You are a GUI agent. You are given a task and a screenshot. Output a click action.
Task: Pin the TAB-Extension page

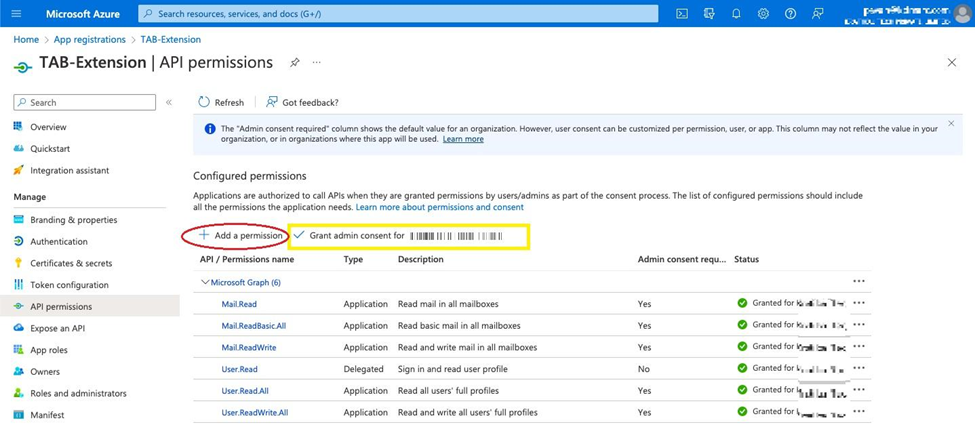click(295, 63)
